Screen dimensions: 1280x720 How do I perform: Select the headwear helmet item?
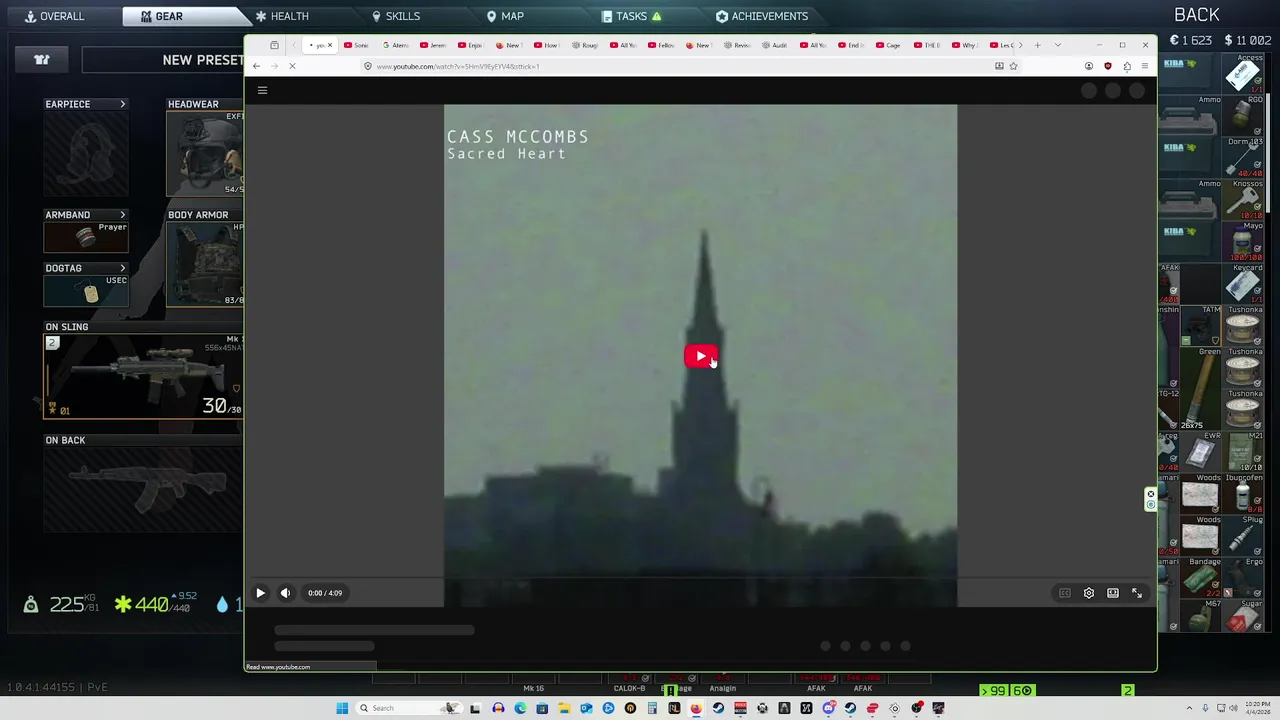(x=205, y=153)
